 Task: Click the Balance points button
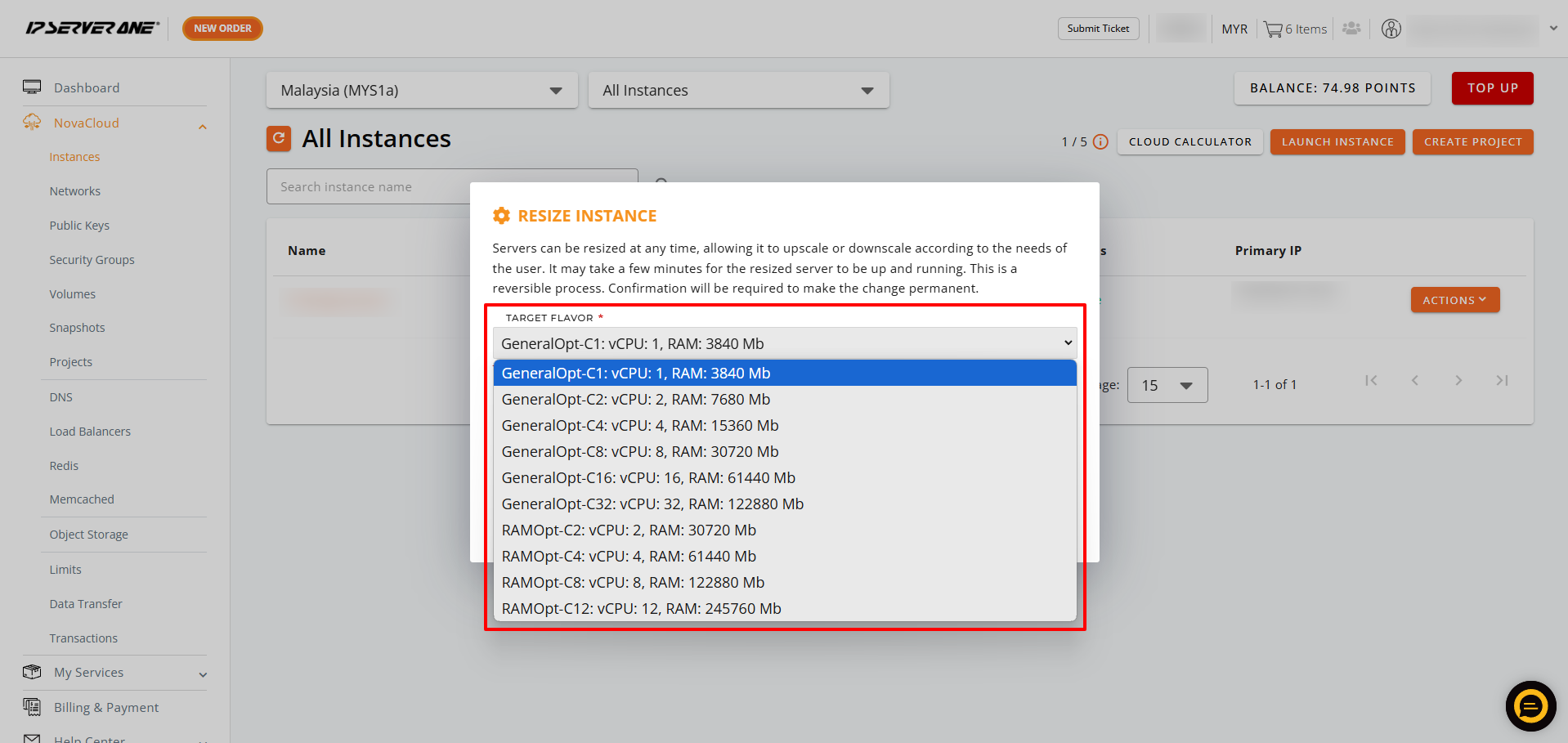1333,88
